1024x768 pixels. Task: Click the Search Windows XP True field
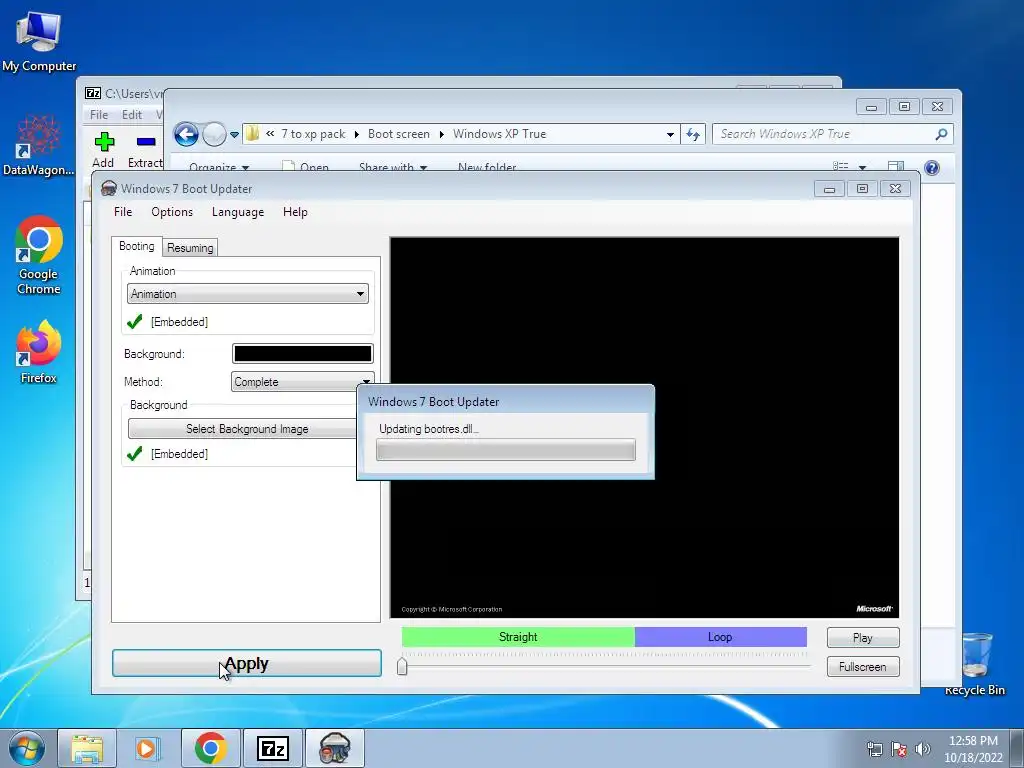tap(833, 134)
